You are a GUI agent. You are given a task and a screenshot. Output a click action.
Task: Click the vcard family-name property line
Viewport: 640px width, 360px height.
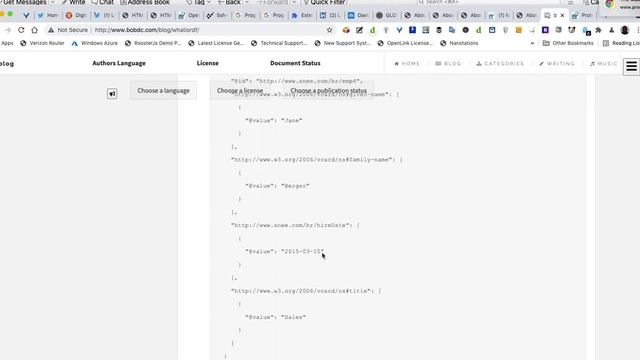tap(317, 160)
